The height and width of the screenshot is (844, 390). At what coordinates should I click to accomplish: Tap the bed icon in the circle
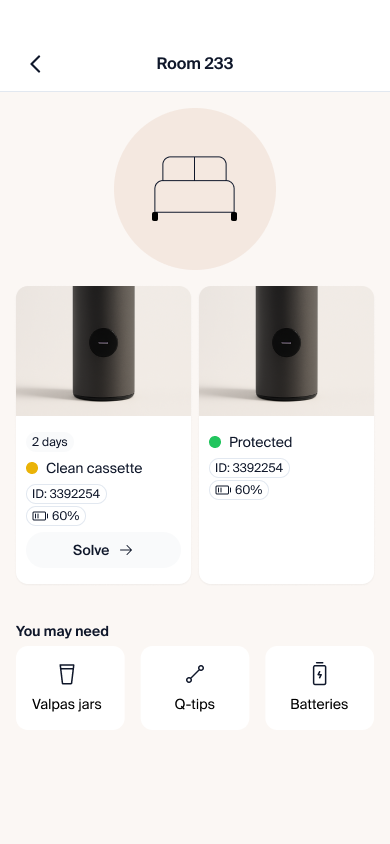[x=195, y=188]
